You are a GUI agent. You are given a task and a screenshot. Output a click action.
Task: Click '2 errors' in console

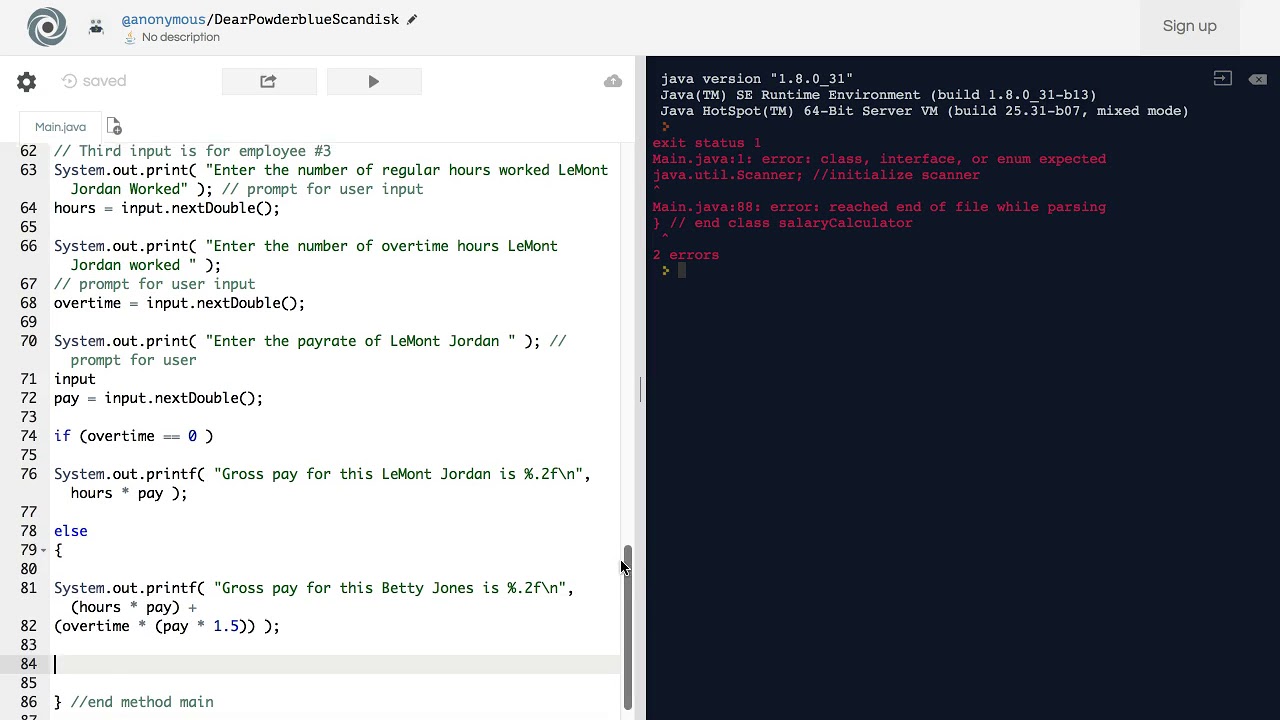pyautogui.click(x=686, y=255)
